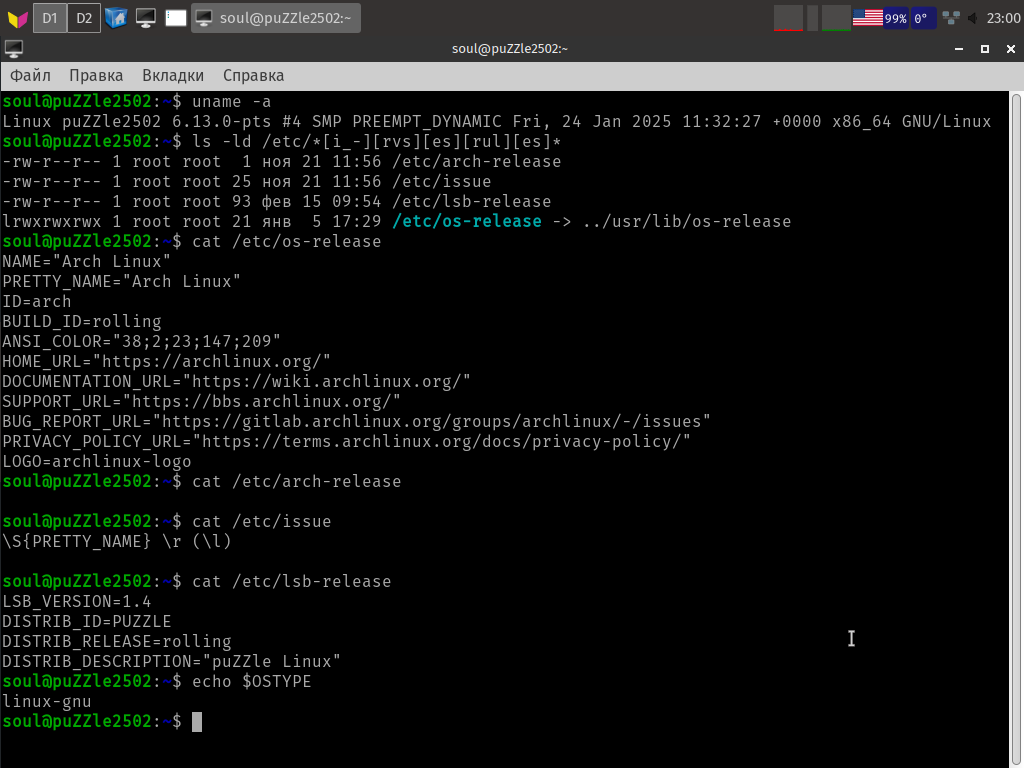
Task: Switch keyboard layout via US flag
Action: click(868, 18)
